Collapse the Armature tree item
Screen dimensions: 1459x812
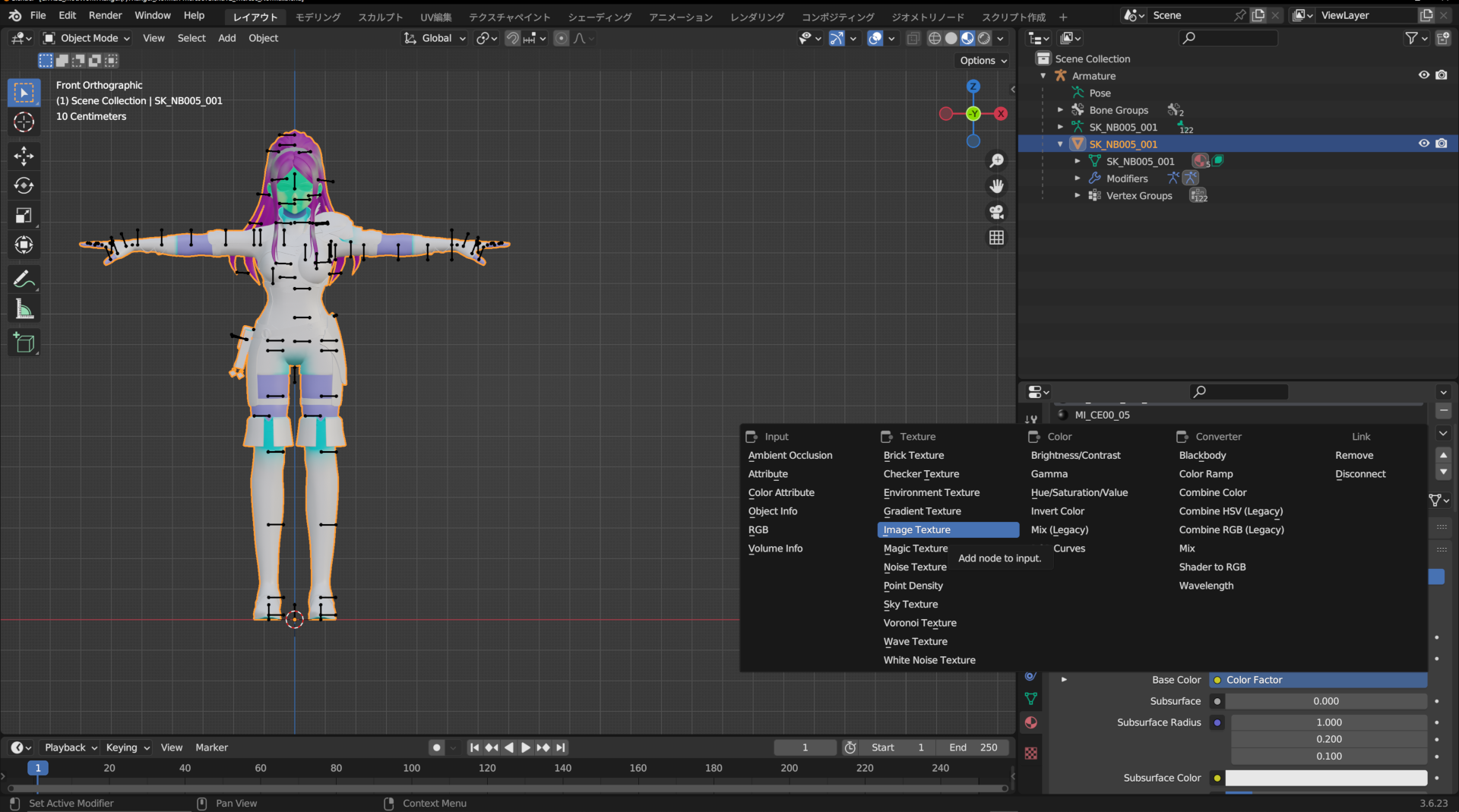point(1043,76)
